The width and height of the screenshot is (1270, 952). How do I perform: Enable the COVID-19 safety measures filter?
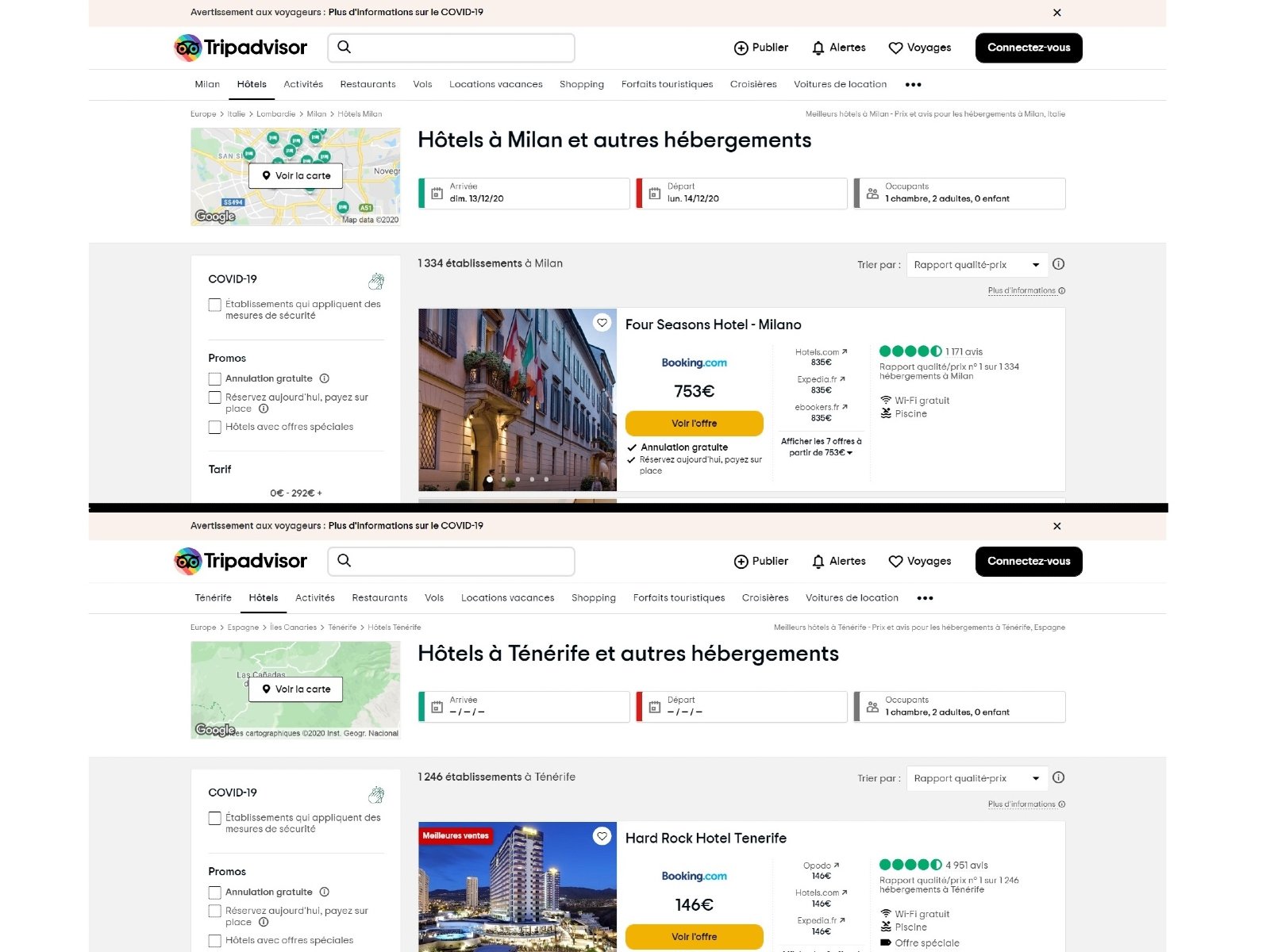(214, 305)
